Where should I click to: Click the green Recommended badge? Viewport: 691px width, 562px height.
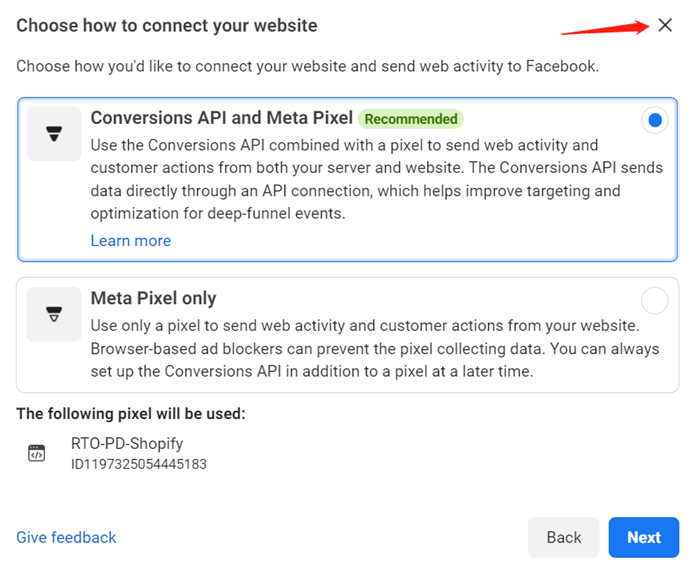411,119
